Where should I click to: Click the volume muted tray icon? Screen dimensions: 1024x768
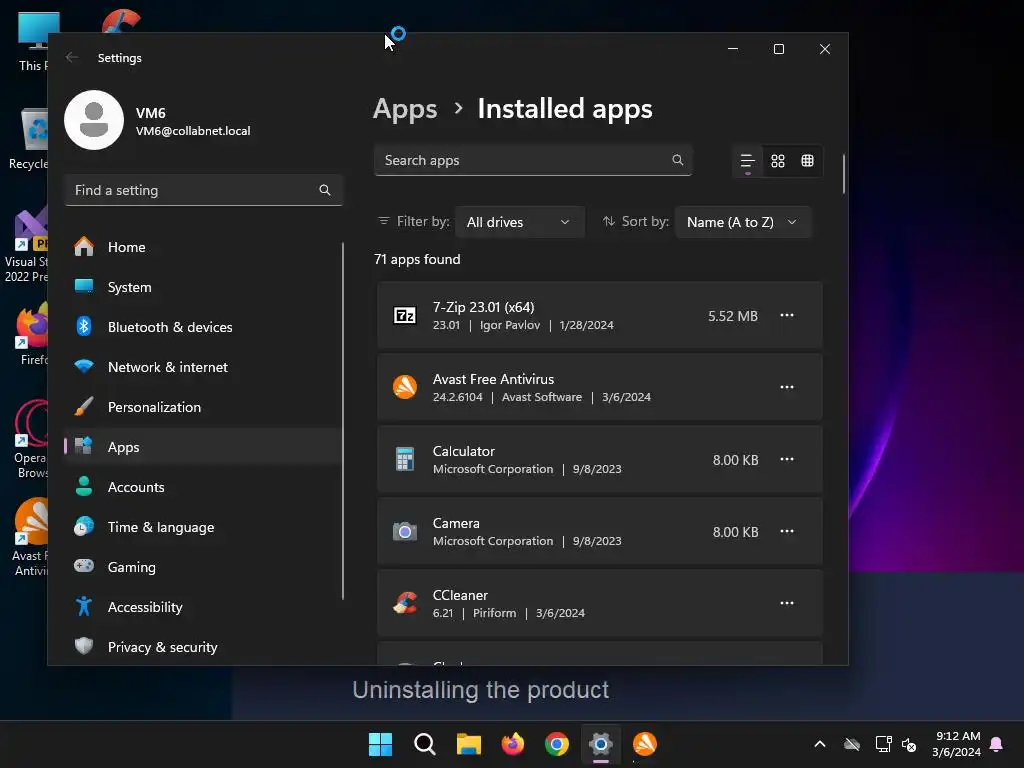tap(909, 744)
